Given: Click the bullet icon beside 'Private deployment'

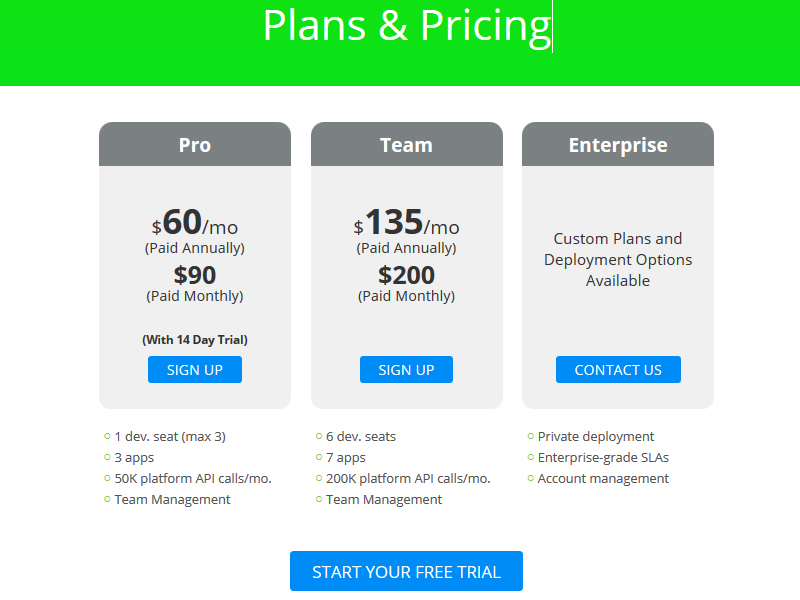Looking at the screenshot, I should pyautogui.click(x=530, y=436).
